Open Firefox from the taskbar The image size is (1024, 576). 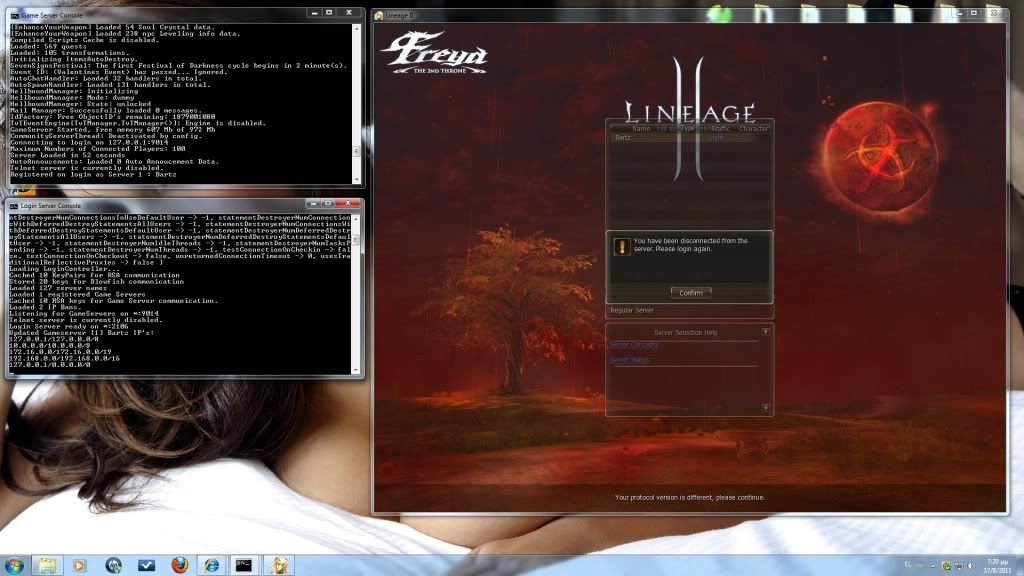coord(179,565)
